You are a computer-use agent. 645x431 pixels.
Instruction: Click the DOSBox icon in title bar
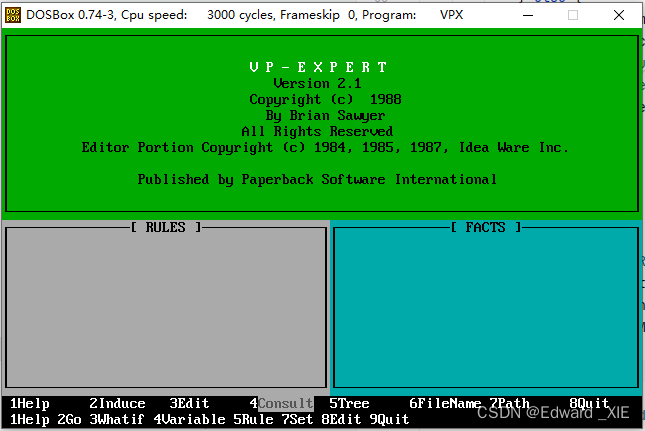click(13, 15)
